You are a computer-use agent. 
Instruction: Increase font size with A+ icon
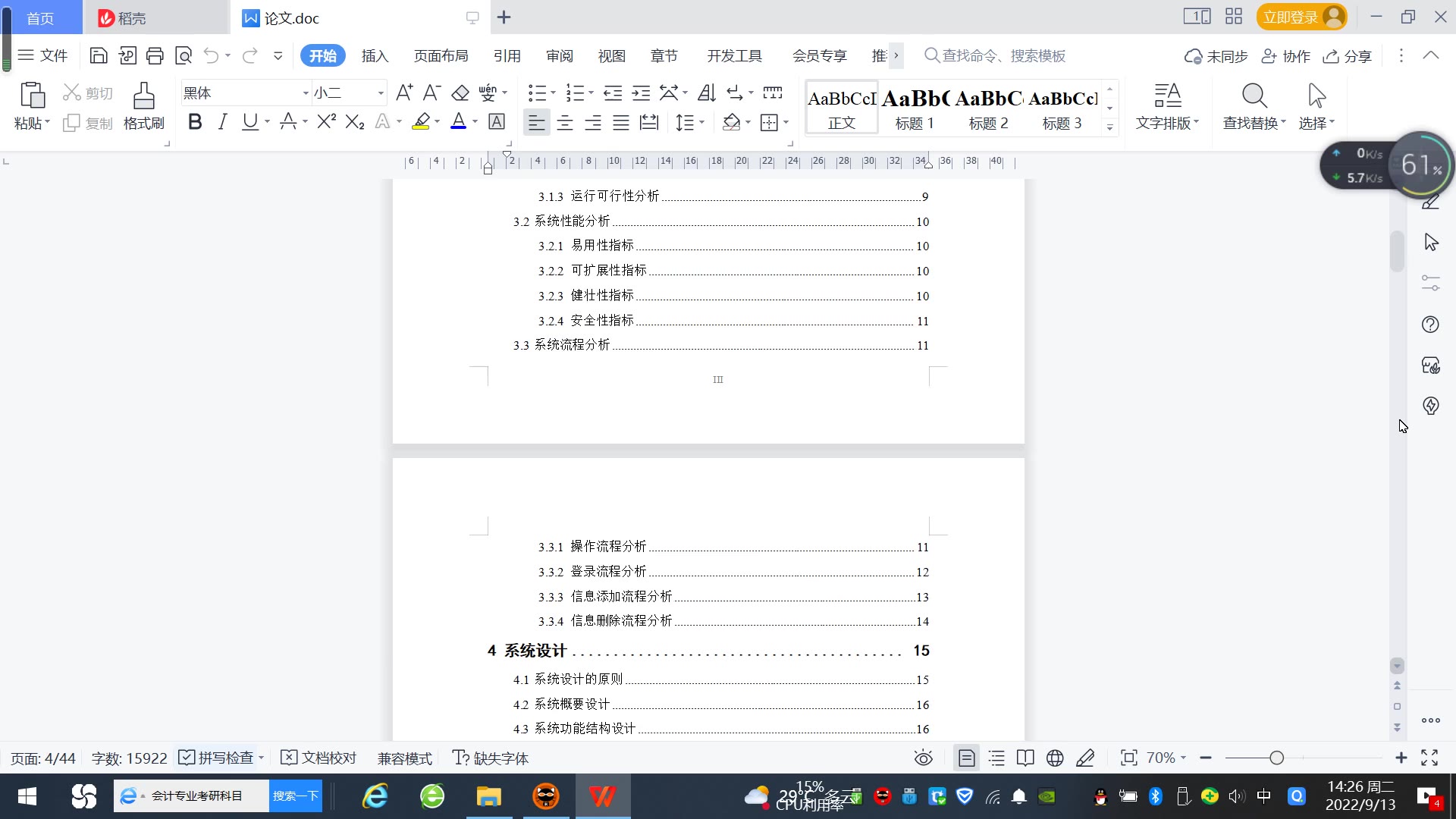point(404,93)
